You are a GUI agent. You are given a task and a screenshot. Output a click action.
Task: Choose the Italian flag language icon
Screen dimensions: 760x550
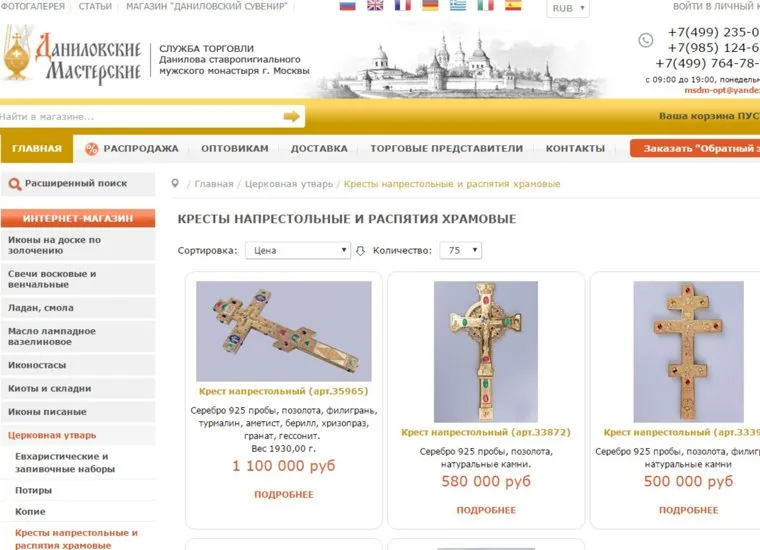pyautogui.click(x=486, y=5)
